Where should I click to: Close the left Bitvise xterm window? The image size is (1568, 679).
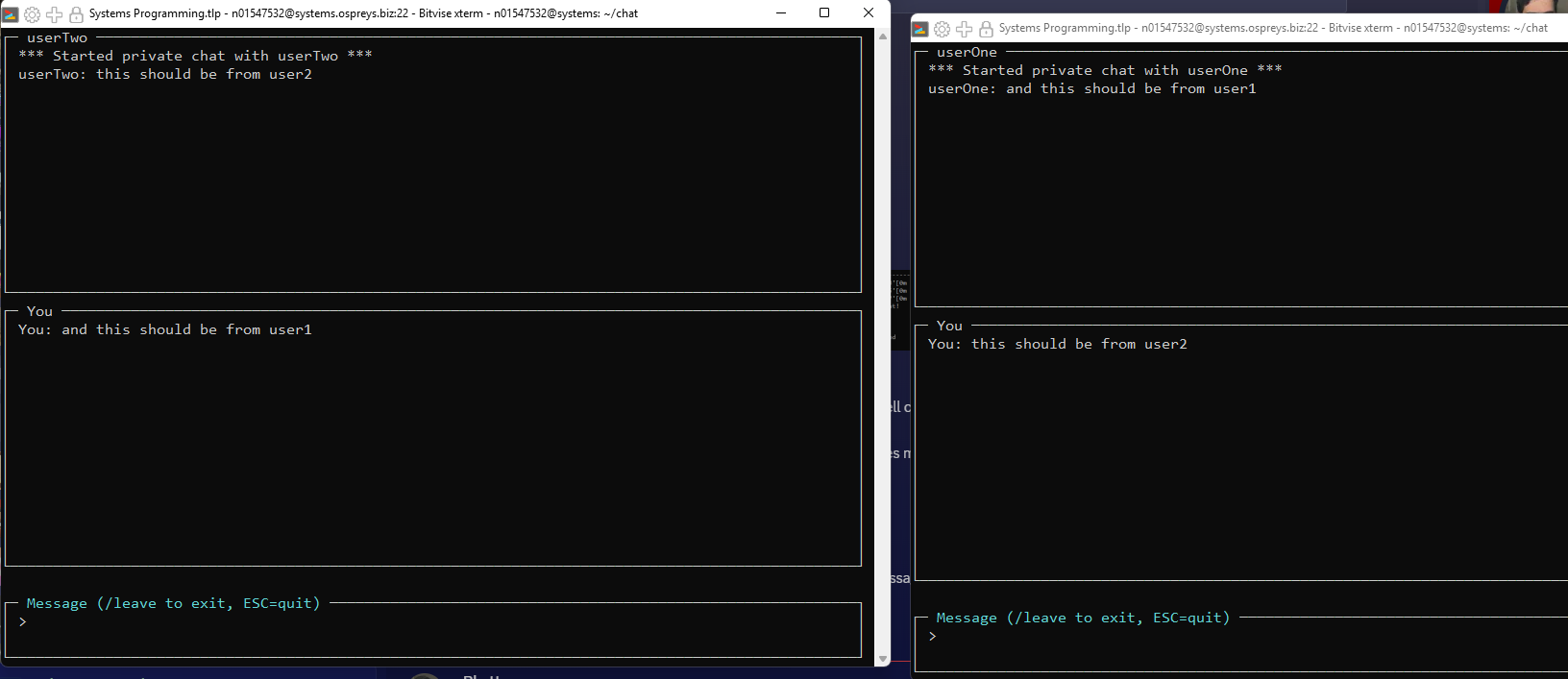(868, 13)
